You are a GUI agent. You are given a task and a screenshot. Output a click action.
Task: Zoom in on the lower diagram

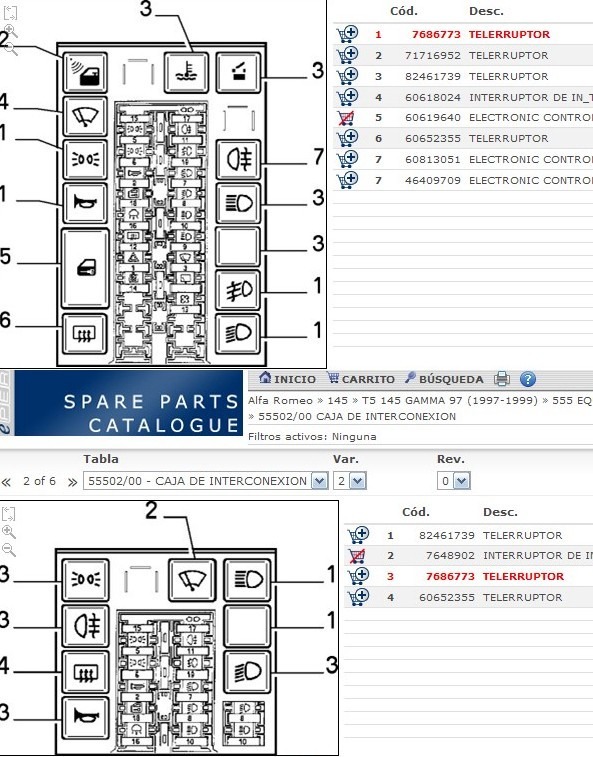click(x=9, y=532)
